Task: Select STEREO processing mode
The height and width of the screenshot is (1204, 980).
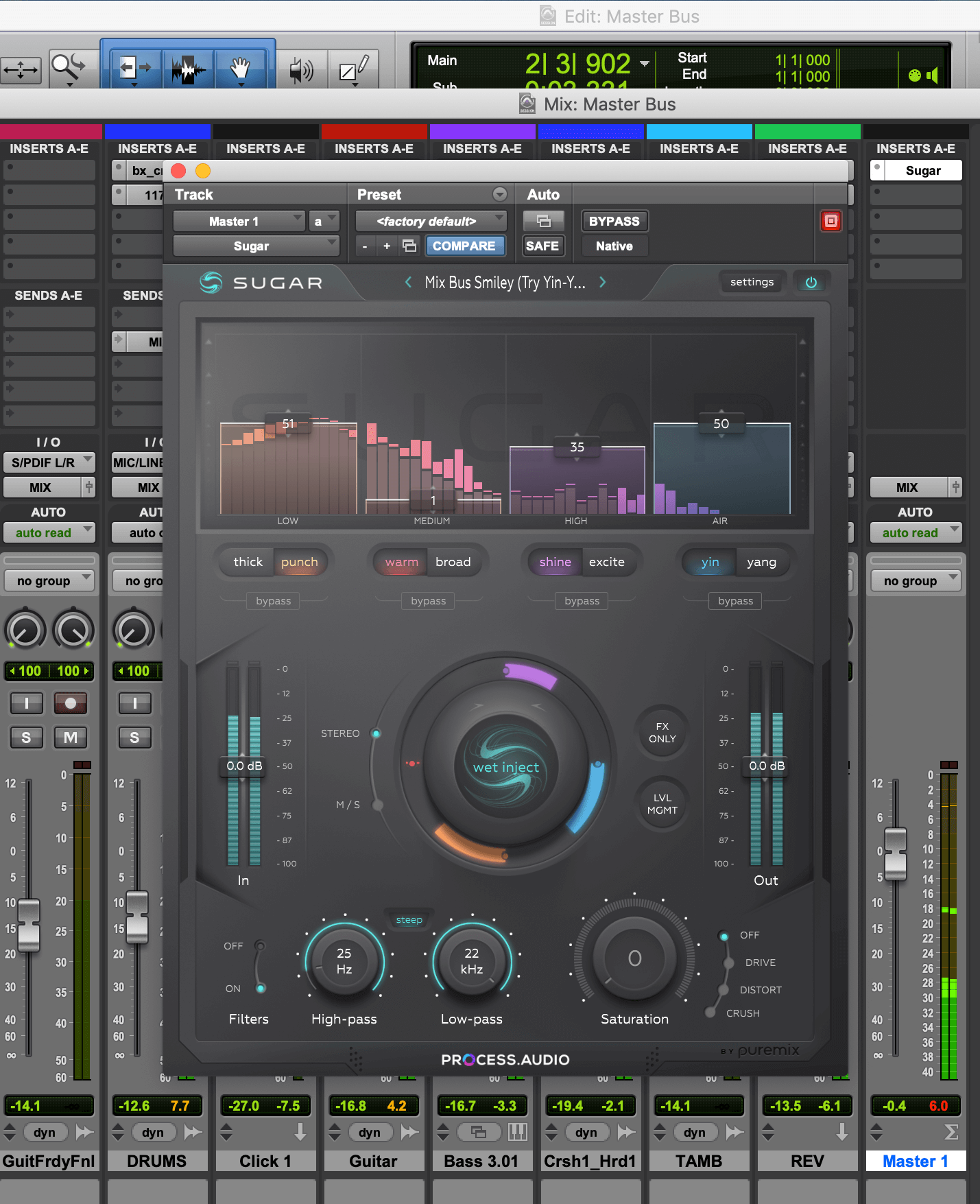Action: click(377, 733)
